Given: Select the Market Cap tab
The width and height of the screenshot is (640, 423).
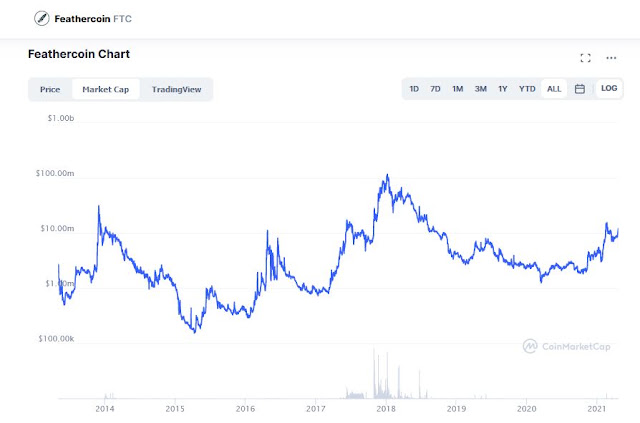Looking at the screenshot, I should tap(106, 89).
